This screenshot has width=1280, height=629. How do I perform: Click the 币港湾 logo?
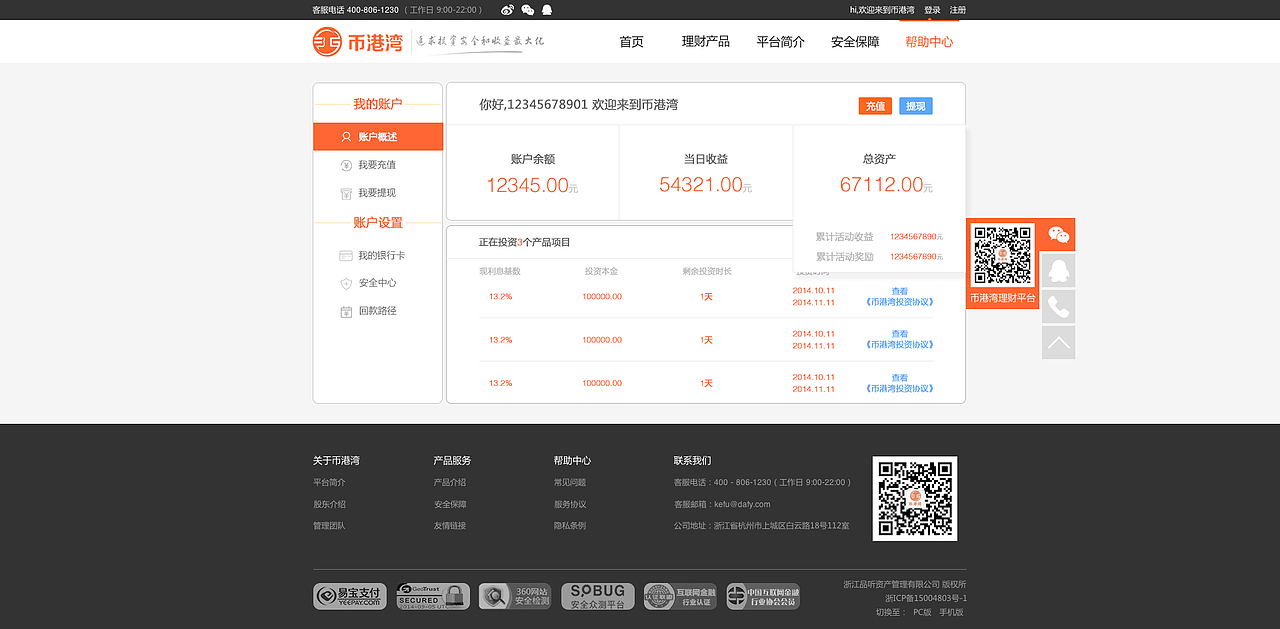tap(358, 42)
